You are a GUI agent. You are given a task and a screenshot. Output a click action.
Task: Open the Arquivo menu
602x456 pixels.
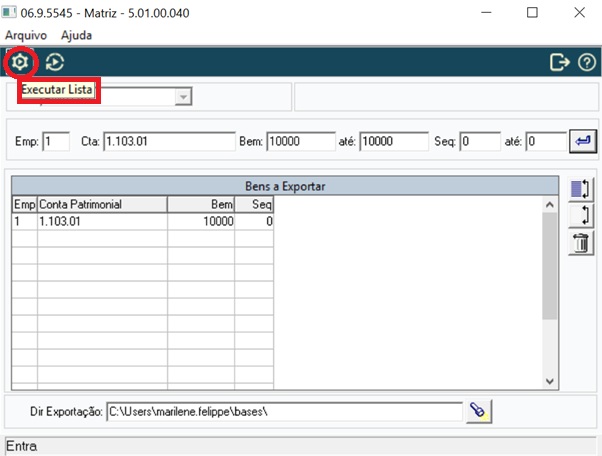pos(26,35)
